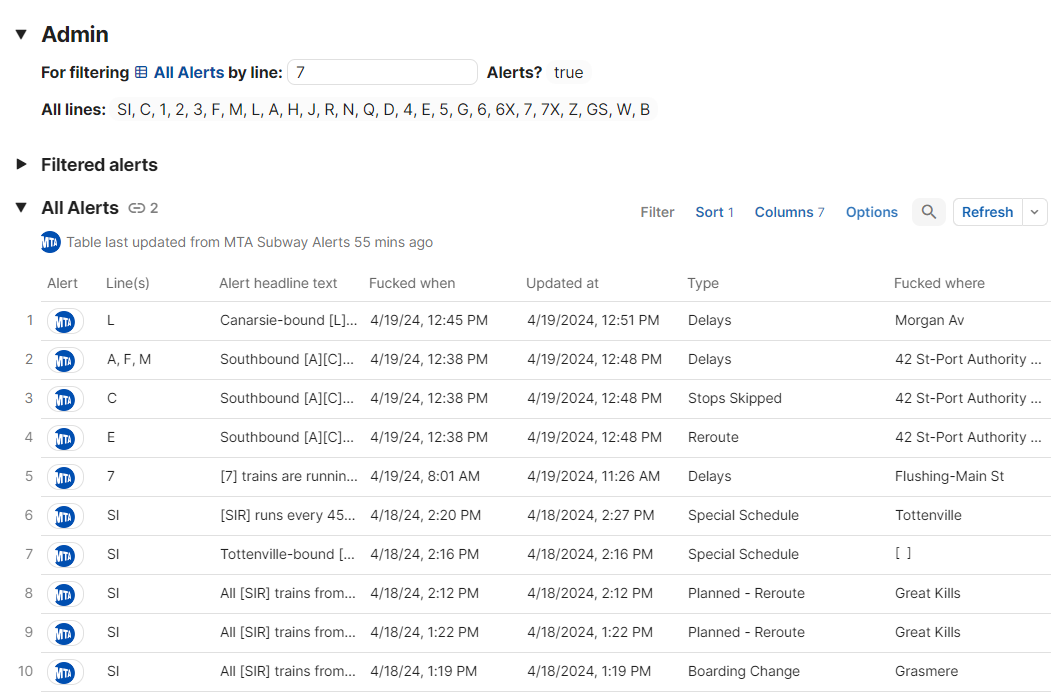Expand the Filtered alerts section

tap(21, 165)
